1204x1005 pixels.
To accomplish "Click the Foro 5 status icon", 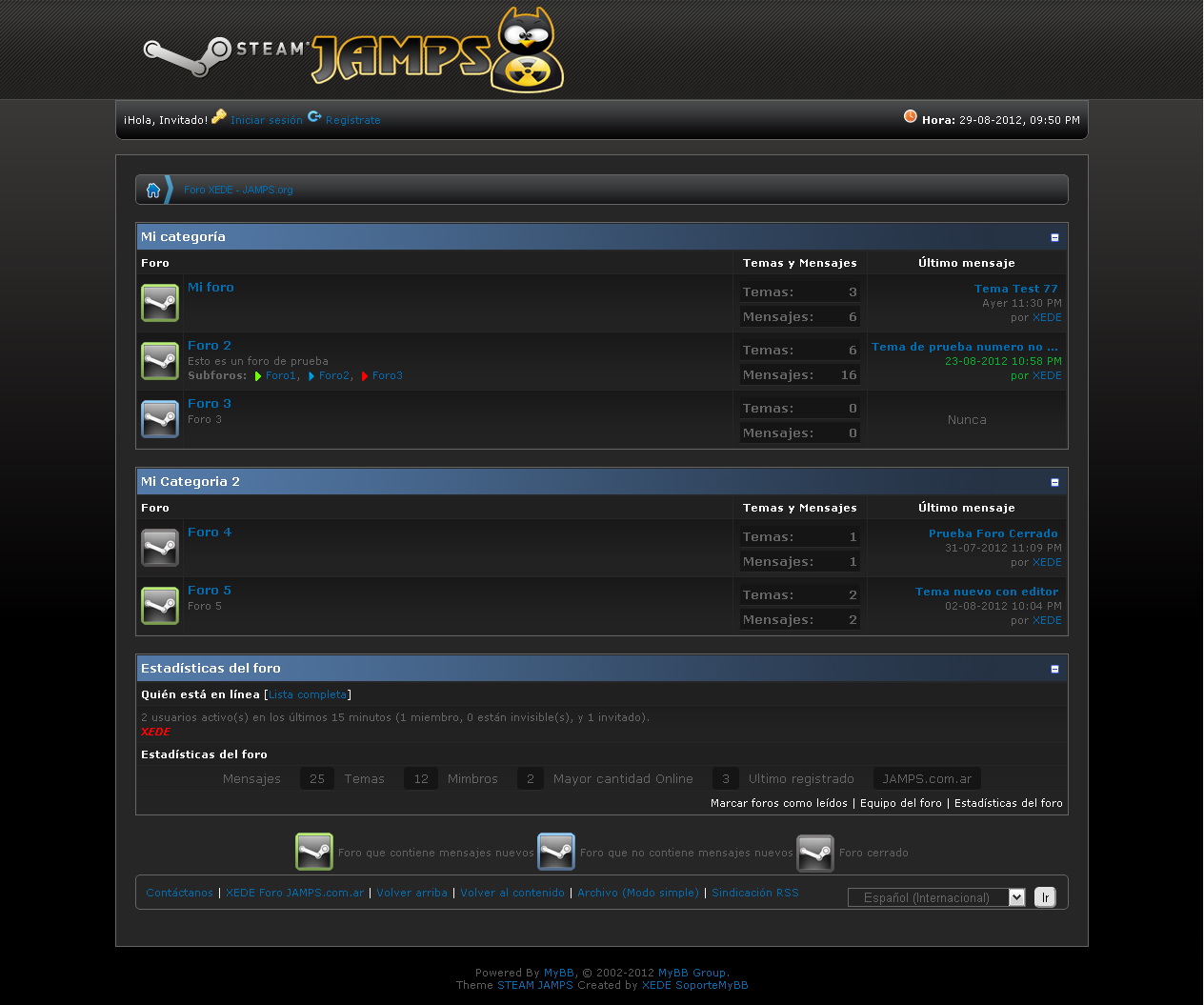I will click(x=160, y=606).
